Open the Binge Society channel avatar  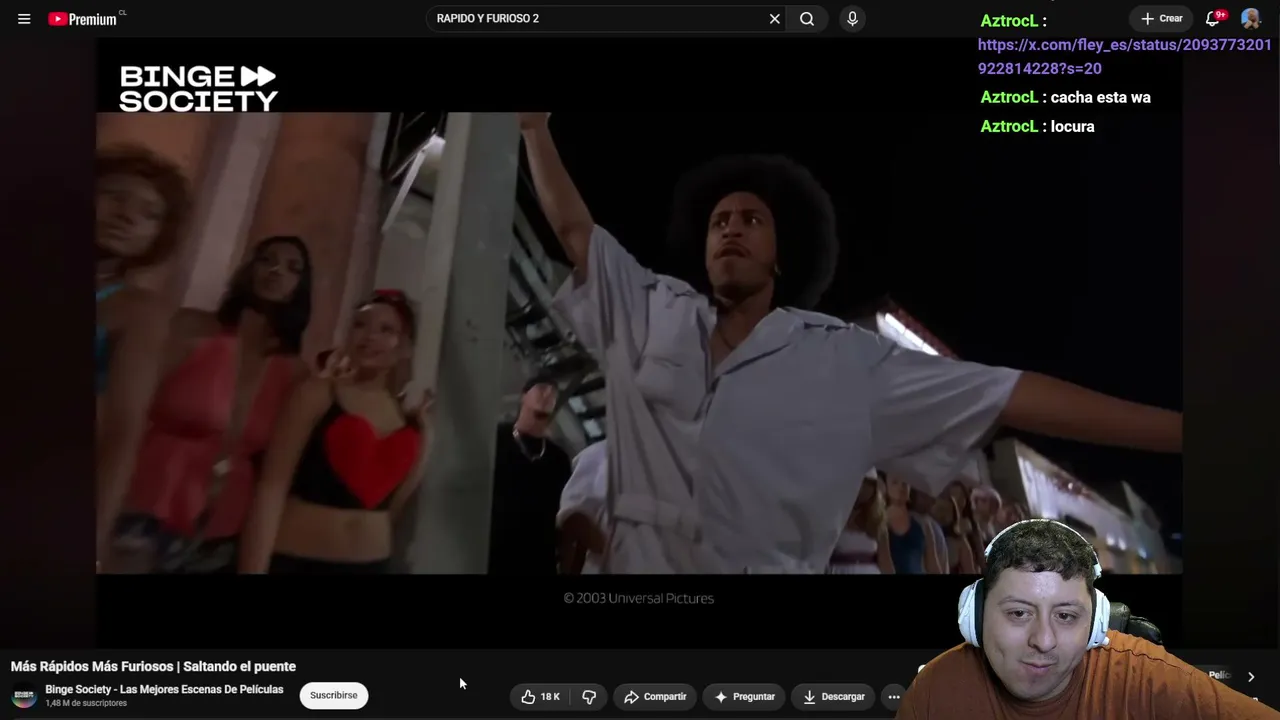pos(24,696)
